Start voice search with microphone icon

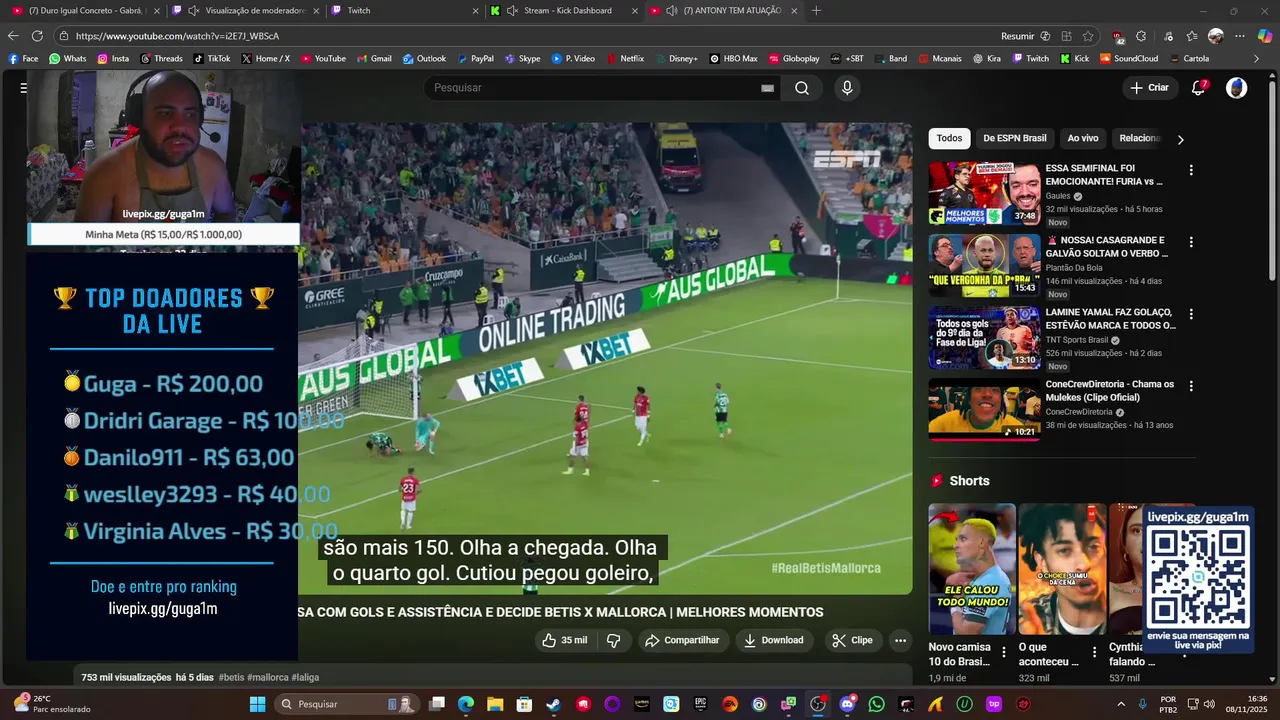847,88
